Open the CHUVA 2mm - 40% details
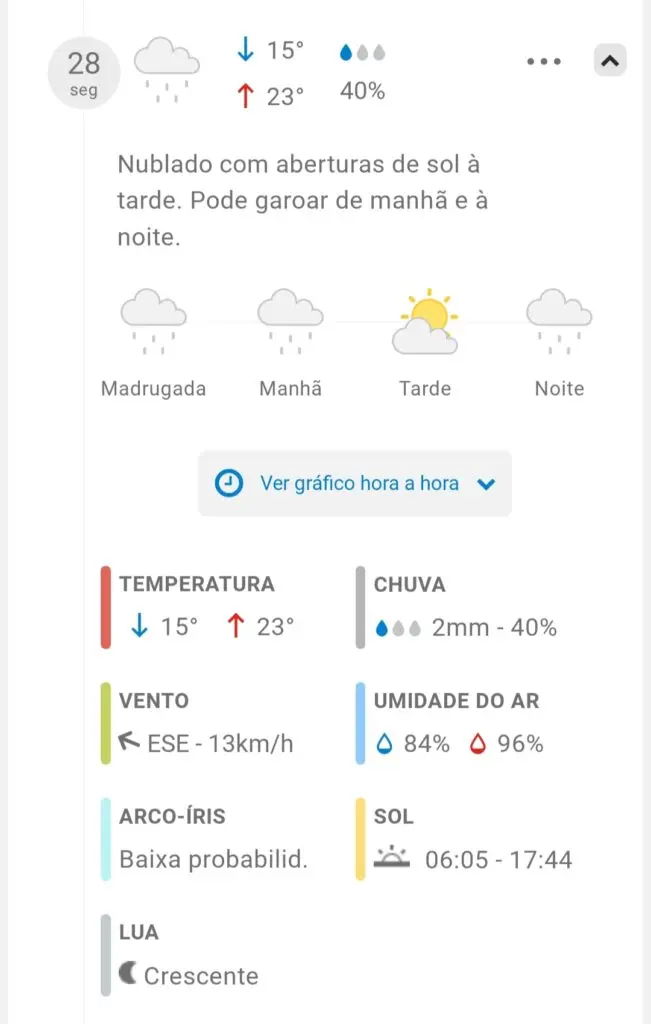 (466, 607)
